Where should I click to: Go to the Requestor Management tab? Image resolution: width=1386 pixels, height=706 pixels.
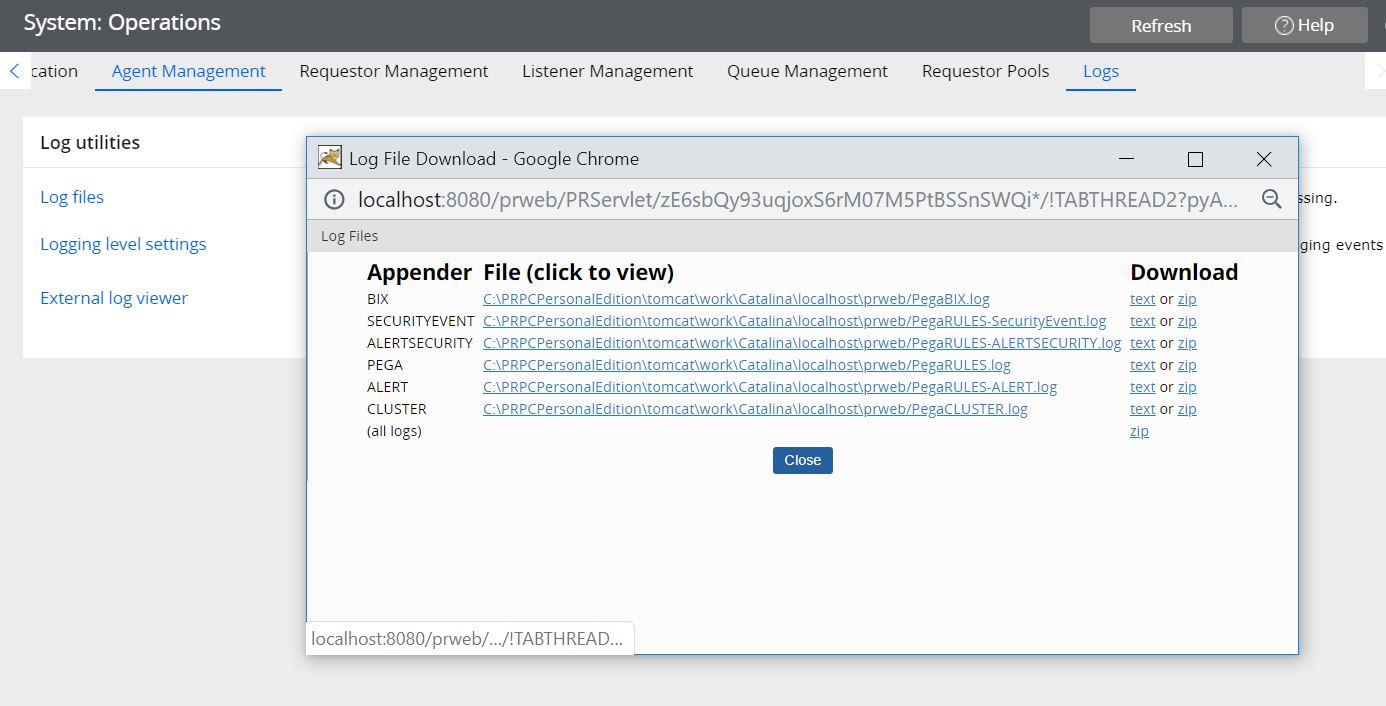[x=393, y=71]
